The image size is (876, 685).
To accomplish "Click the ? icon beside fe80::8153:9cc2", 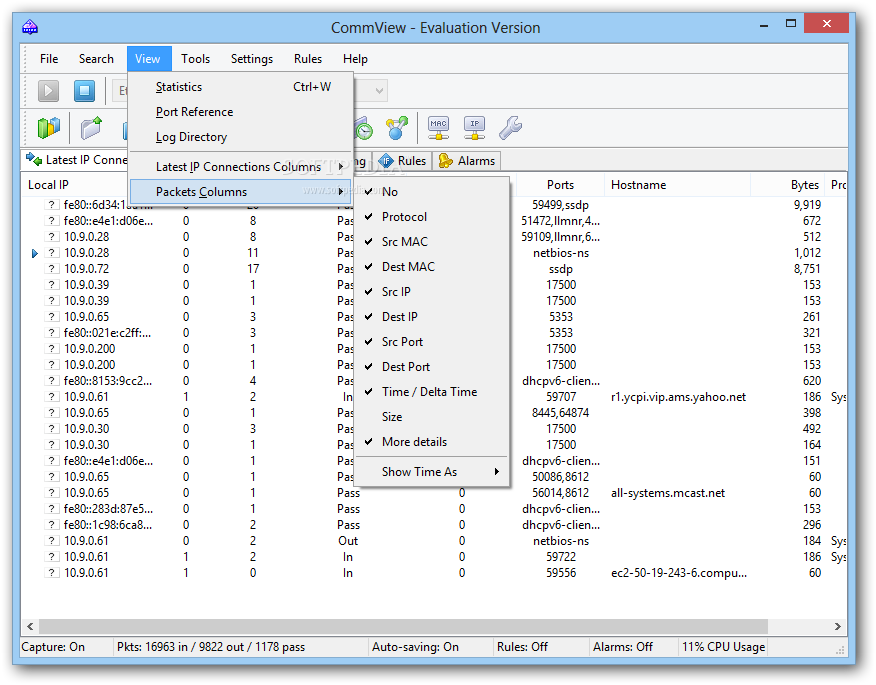I will click(x=51, y=381).
